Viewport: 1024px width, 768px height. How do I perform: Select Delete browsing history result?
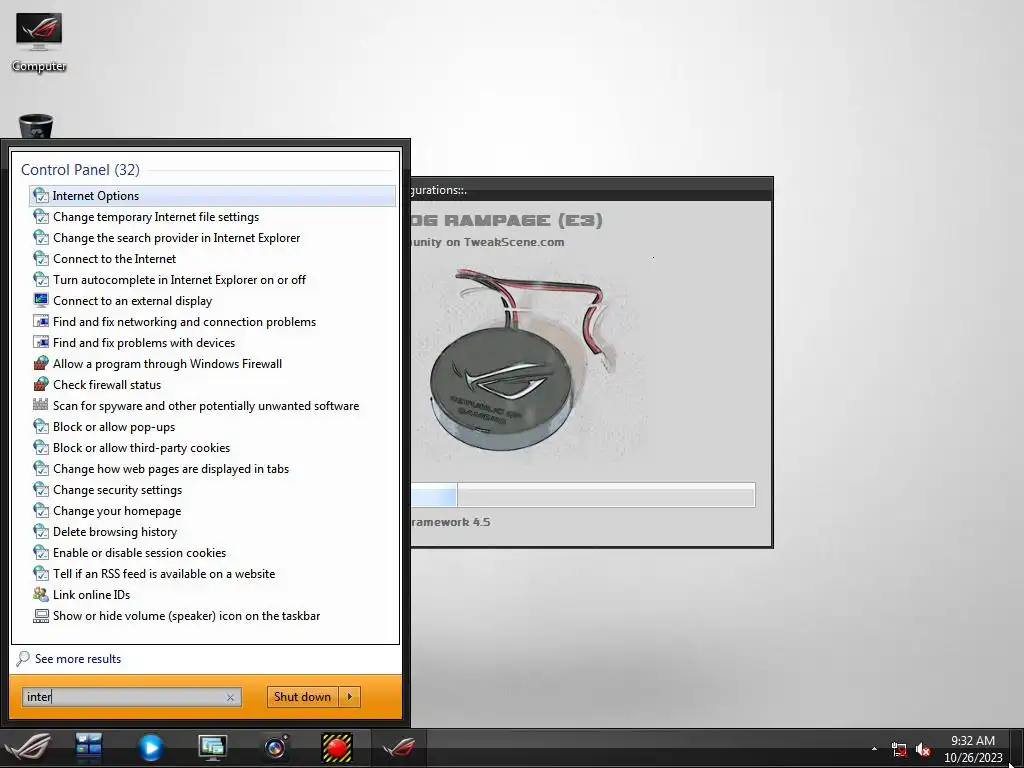(212, 532)
